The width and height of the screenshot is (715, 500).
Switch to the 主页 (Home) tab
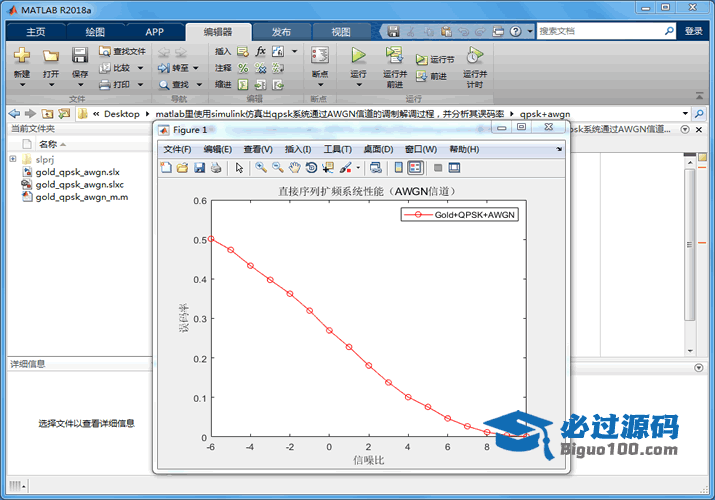tap(36, 32)
